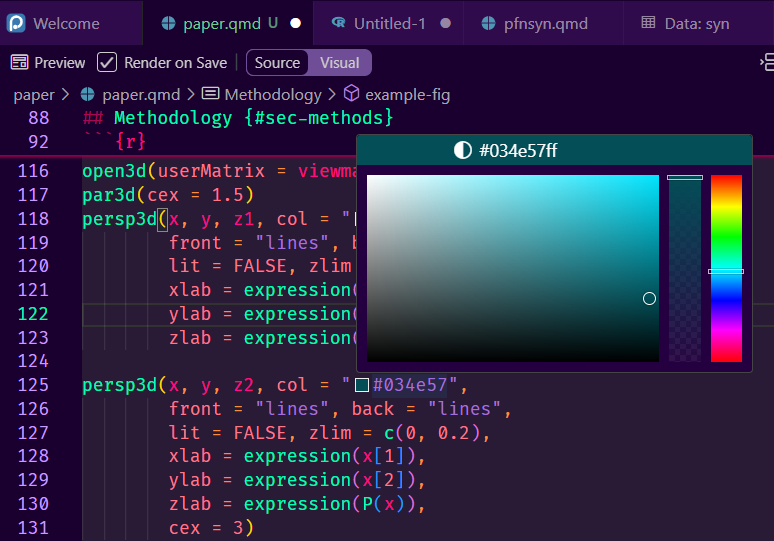Click the #034e57ff hex value header
This screenshot has width=774, height=541.
click(518, 150)
